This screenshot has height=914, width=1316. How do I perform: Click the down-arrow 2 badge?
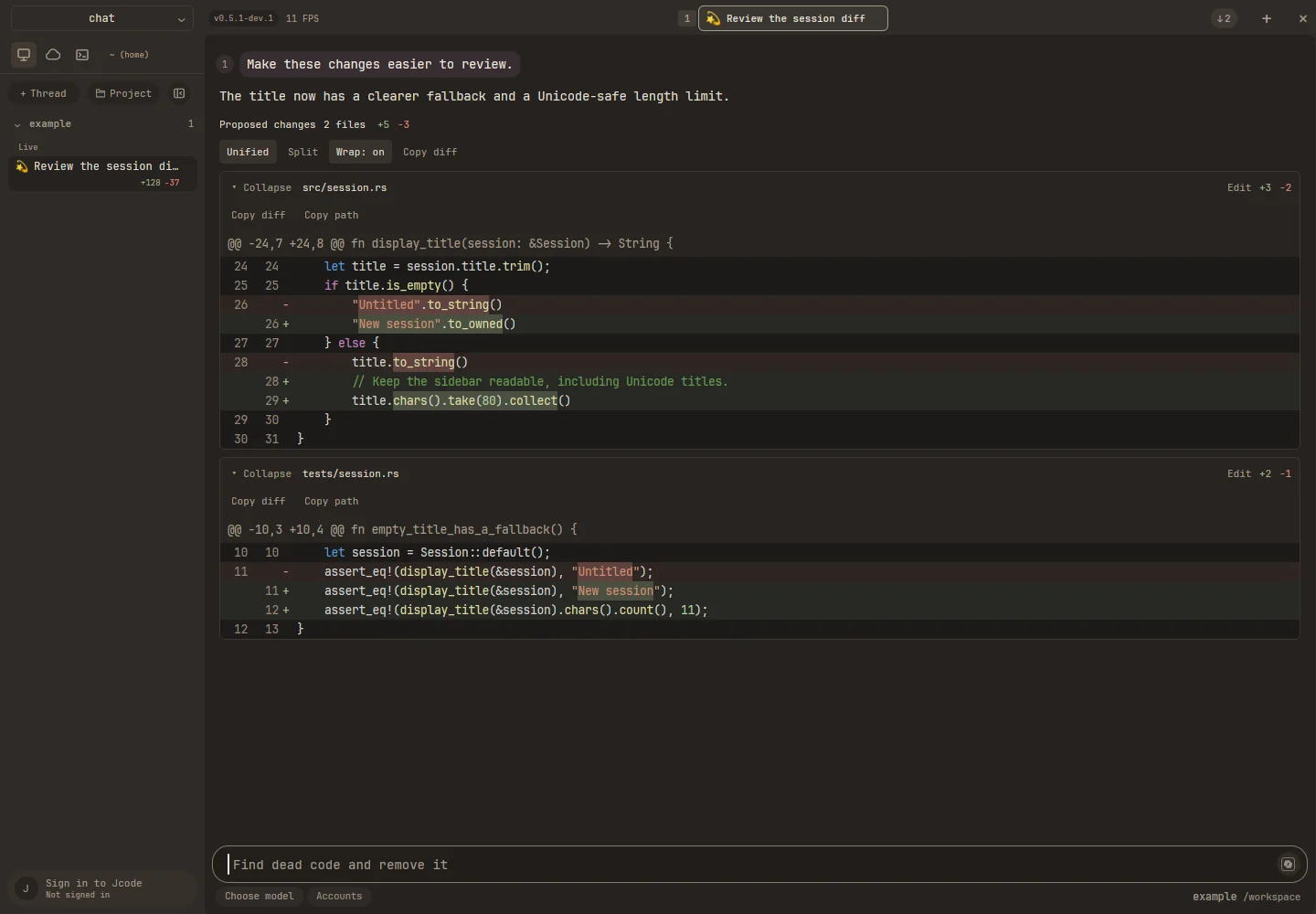1224,18
